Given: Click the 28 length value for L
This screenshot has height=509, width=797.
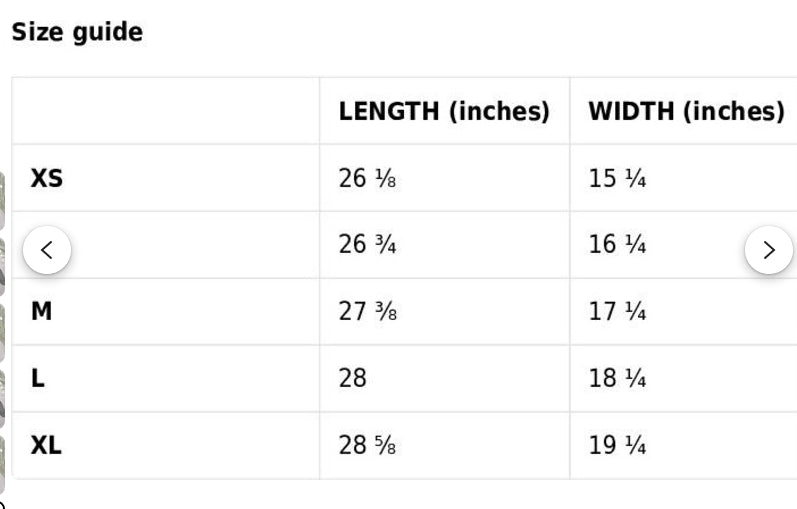Looking at the screenshot, I should tap(352, 378).
